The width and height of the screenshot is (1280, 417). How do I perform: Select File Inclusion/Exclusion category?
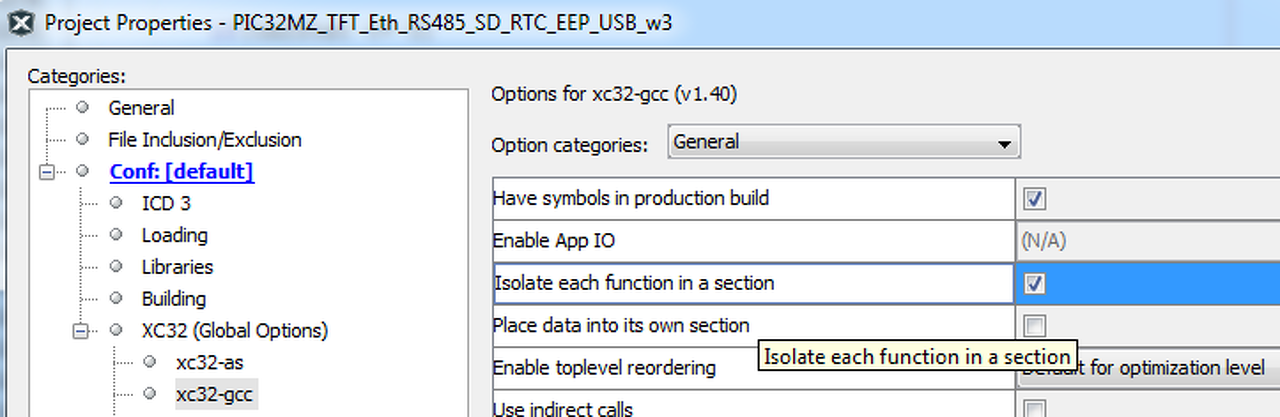click(205, 140)
